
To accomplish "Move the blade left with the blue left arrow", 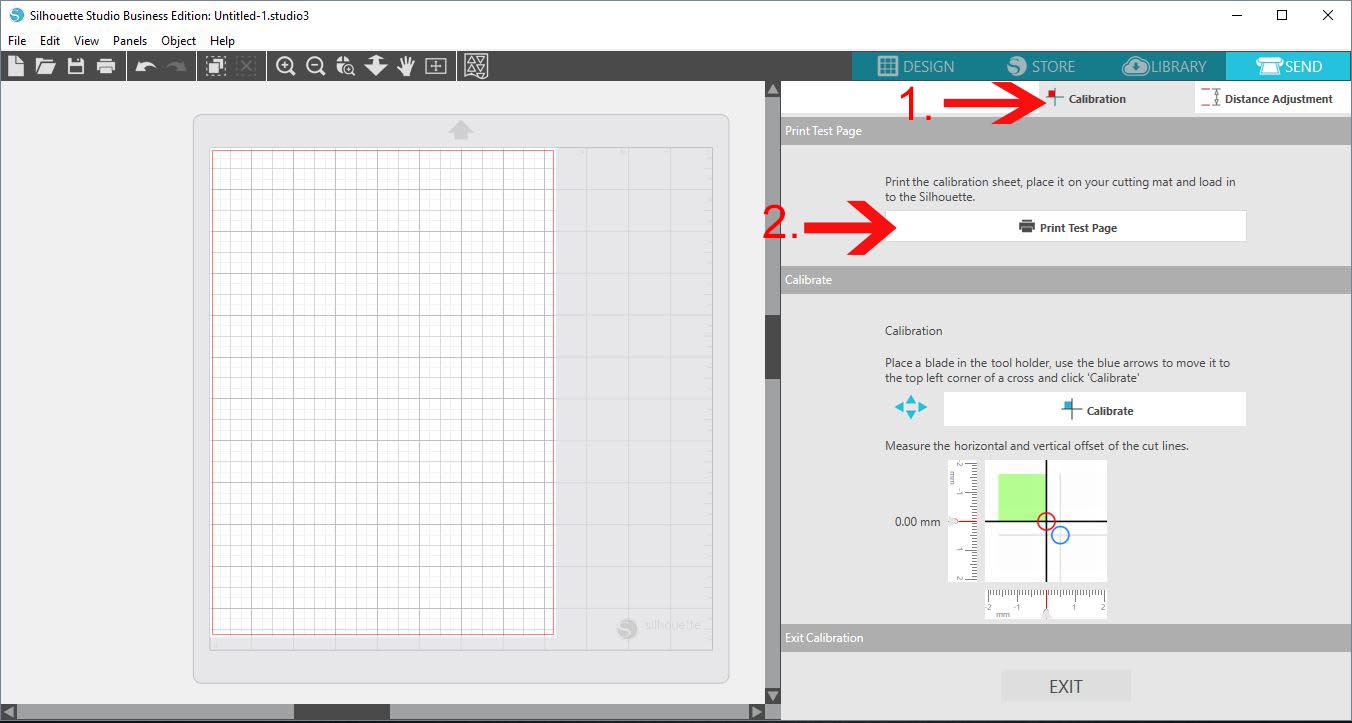I will pyautogui.click(x=899, y=408).
